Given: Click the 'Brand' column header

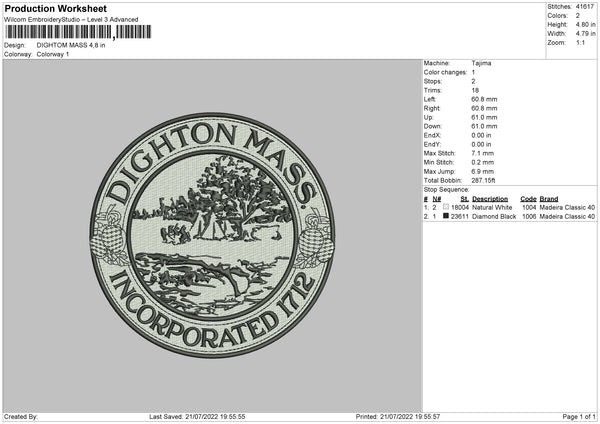Looking at the screenshot, I should 549,199.
